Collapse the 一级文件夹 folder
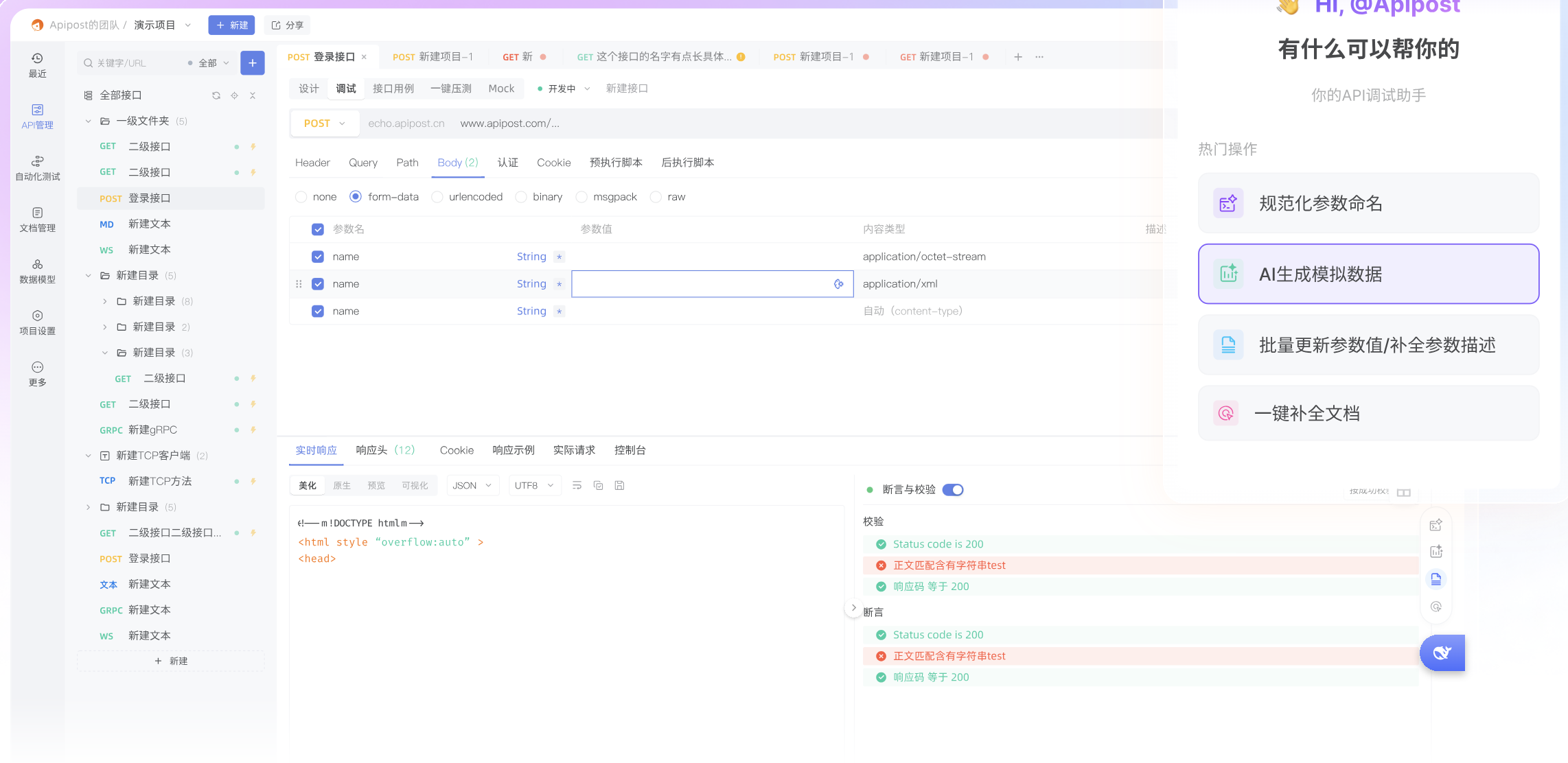The image size is (1568, 763). click(88, 121)
